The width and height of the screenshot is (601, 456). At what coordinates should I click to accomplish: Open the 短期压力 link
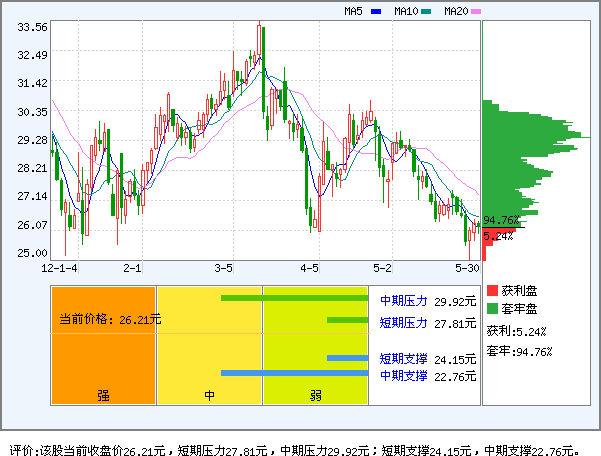click(403, 323)
